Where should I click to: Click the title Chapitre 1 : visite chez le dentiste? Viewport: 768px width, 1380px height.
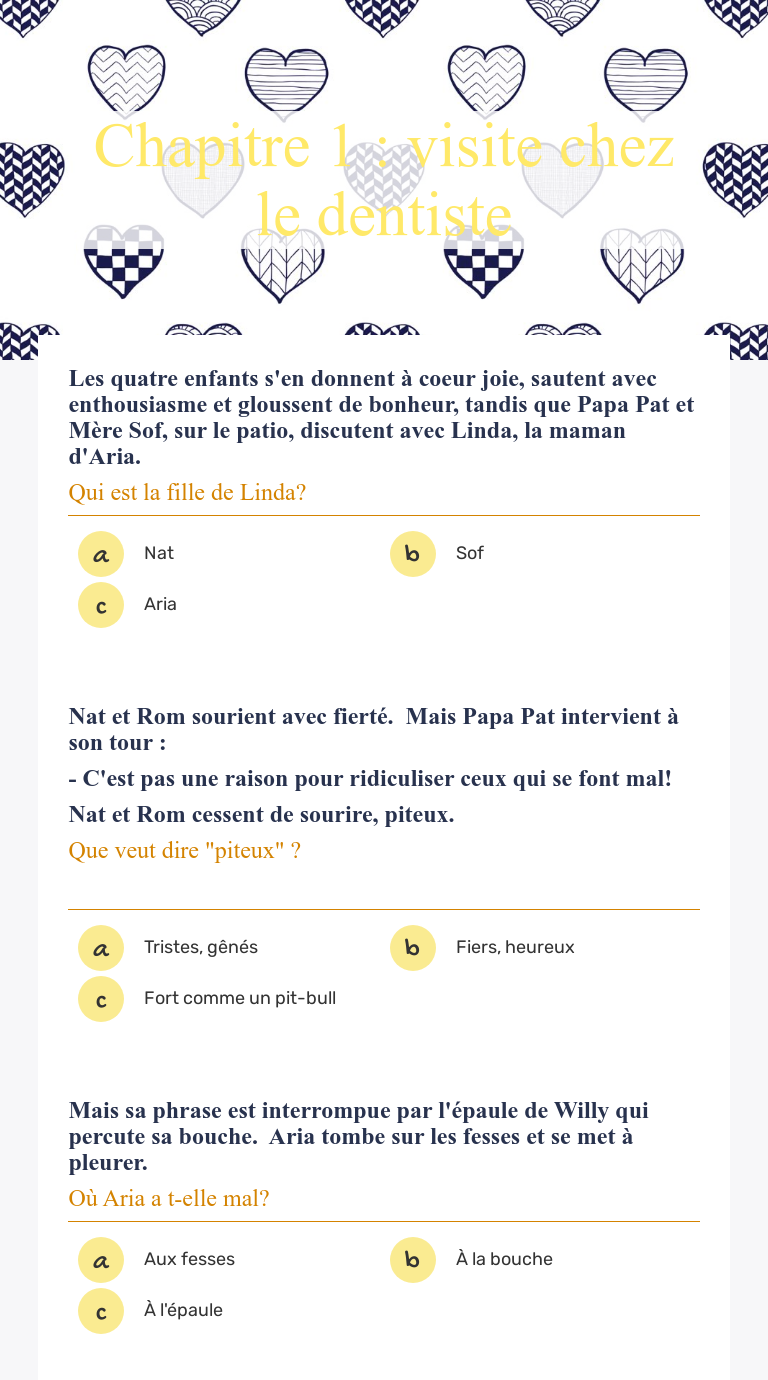coord(384,180)
